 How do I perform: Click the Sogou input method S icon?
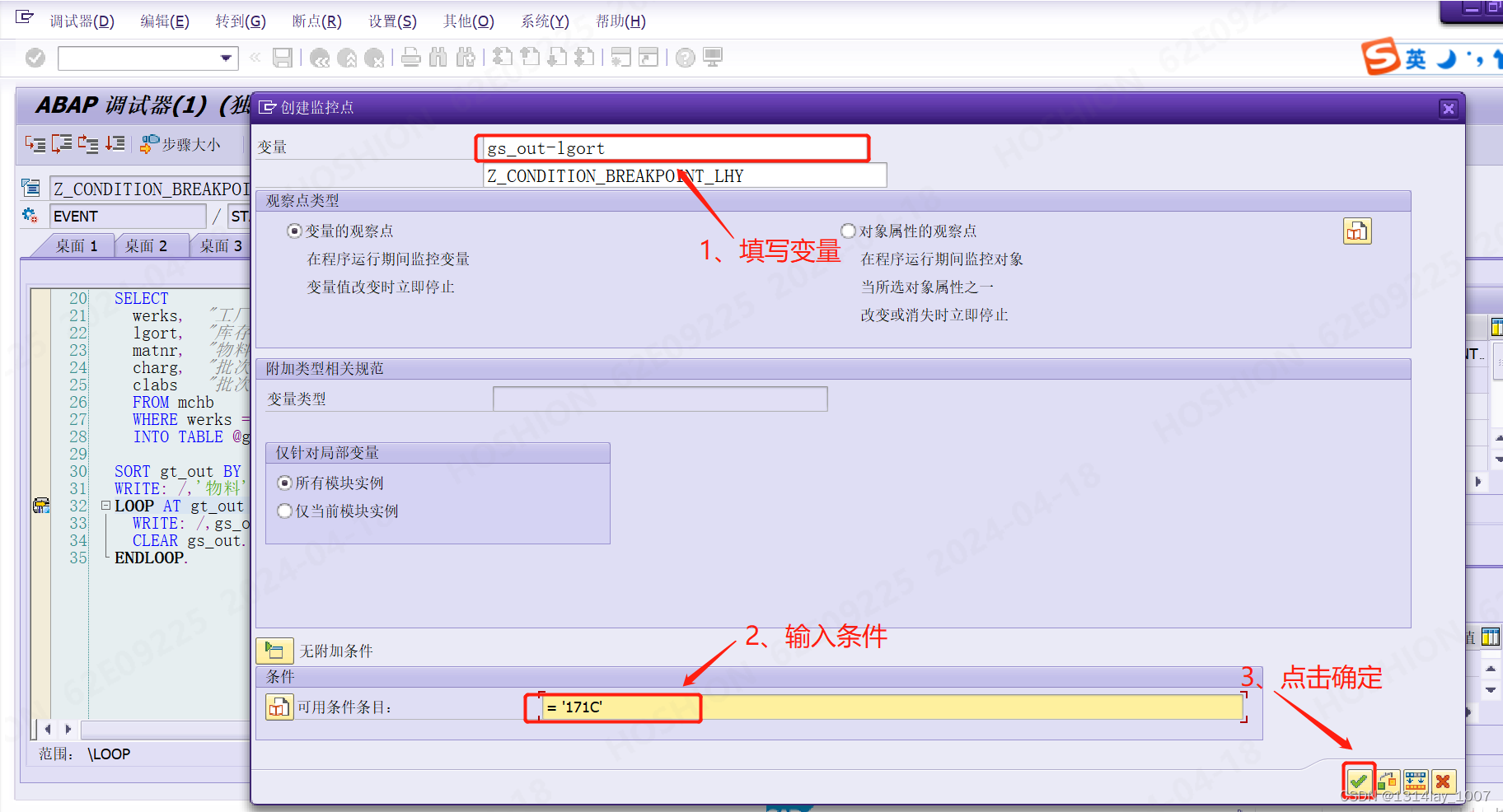click(x=1380, y=57)
